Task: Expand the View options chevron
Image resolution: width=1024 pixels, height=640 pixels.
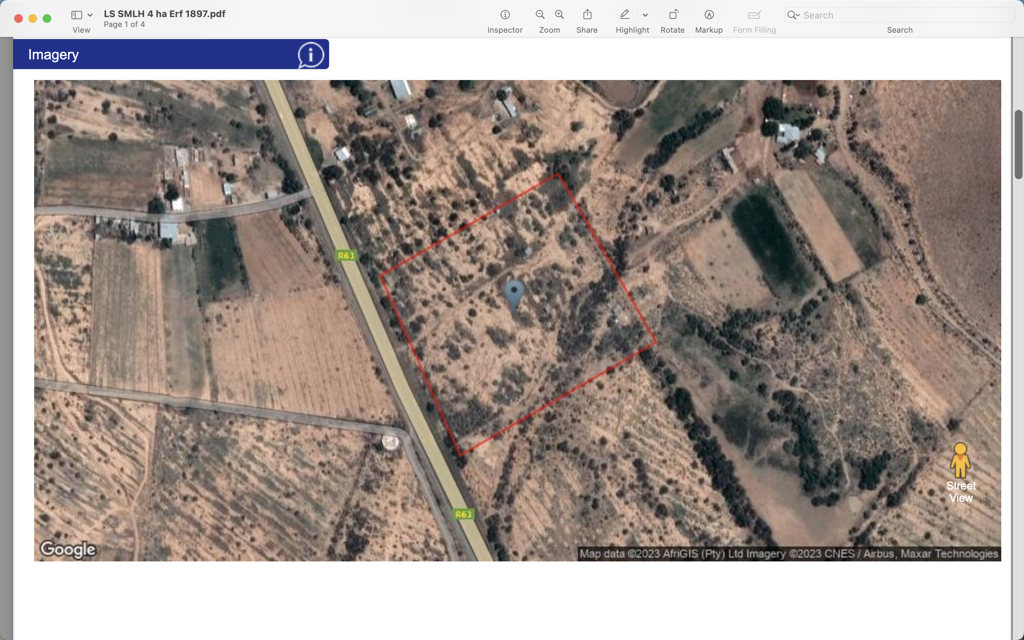Action: tap(90, 15)
